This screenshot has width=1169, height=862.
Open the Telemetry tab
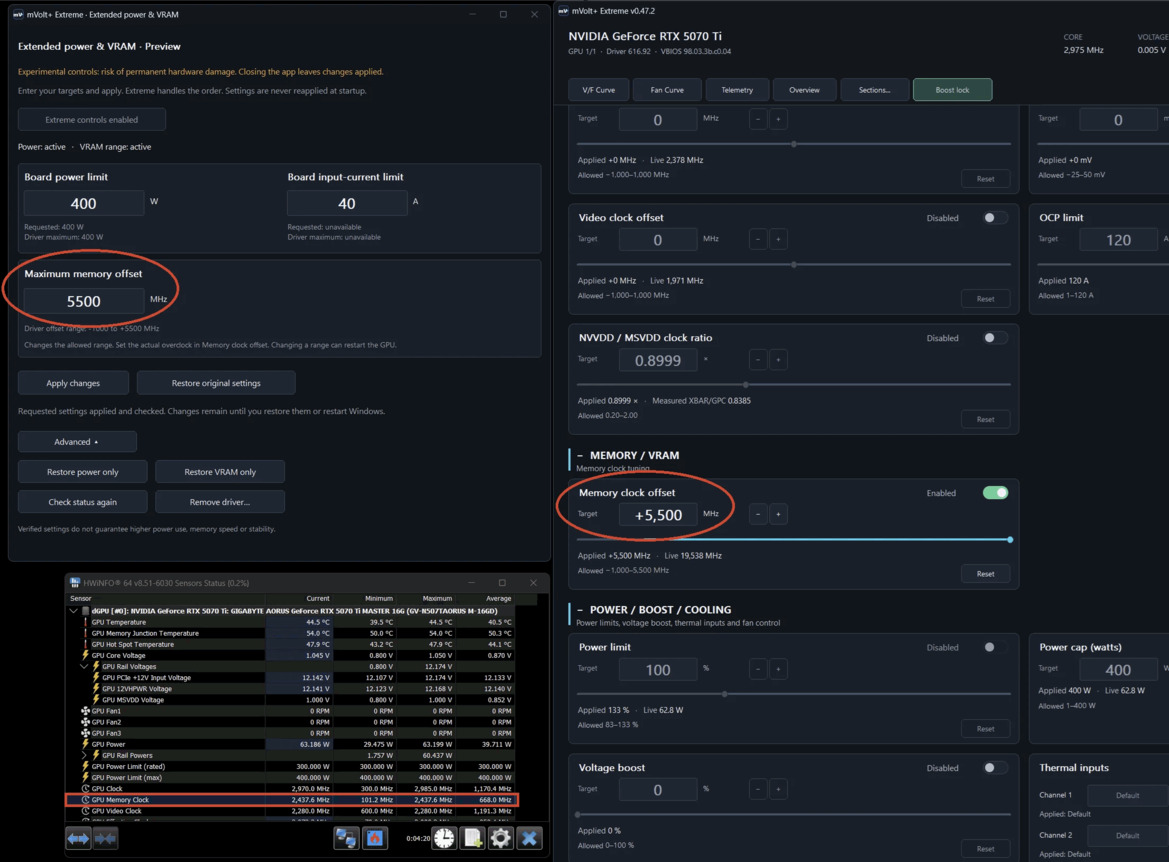737,89
